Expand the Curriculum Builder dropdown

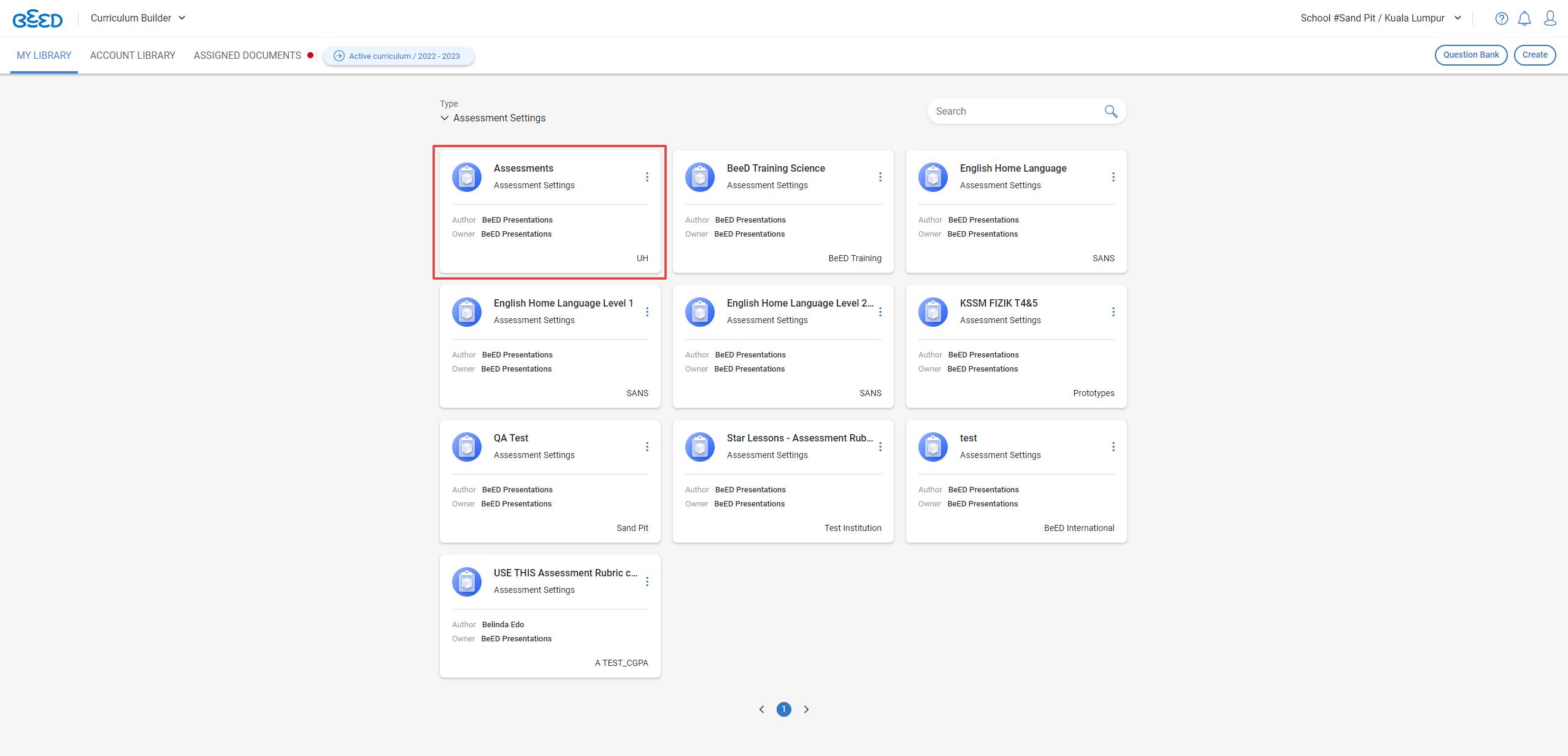pyautogui.click(x=138, y=18)
